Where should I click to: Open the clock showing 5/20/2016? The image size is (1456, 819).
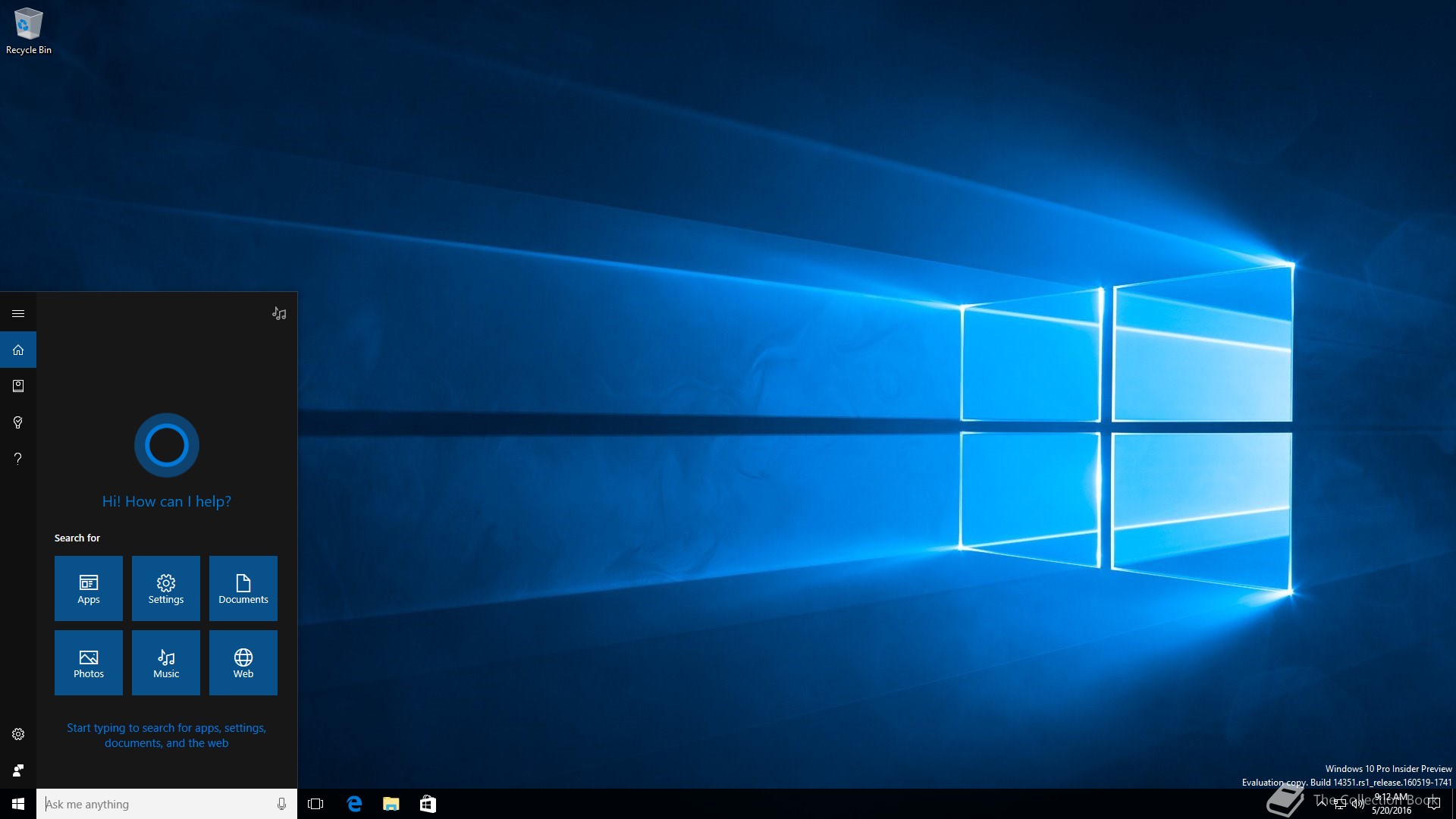pyautogui.click(x=1392, y=804)
